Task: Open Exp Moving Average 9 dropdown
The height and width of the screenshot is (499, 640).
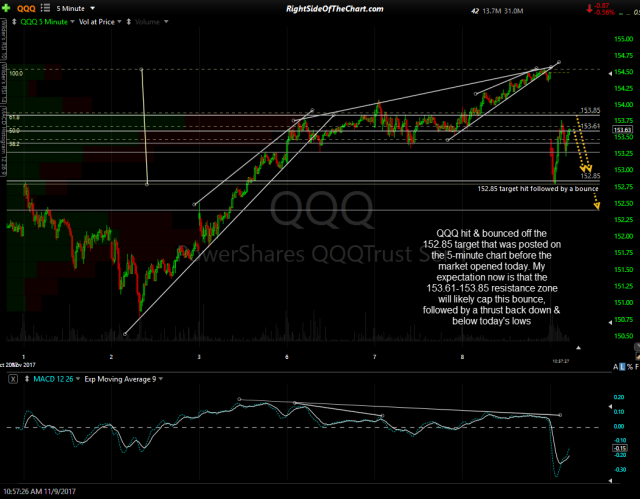Action: pyautogui.click(x=124, y=379)
